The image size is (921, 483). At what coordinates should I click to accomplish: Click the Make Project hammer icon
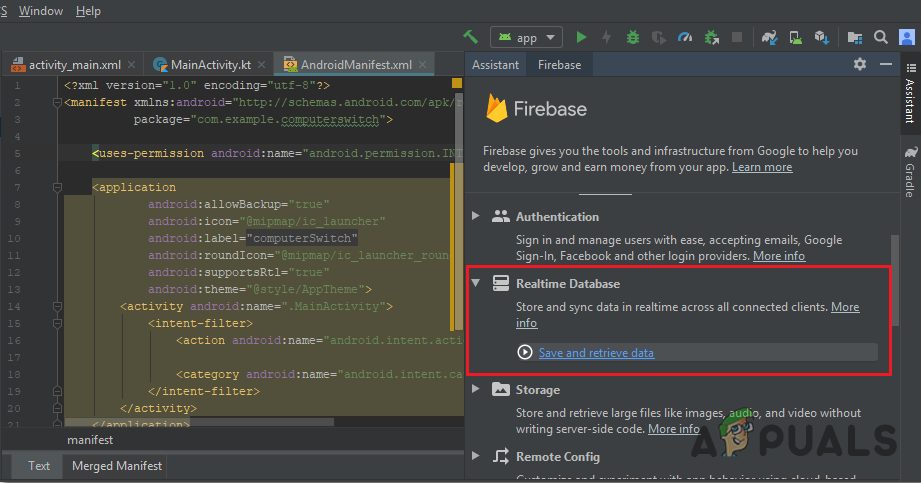tap(470, 37)
